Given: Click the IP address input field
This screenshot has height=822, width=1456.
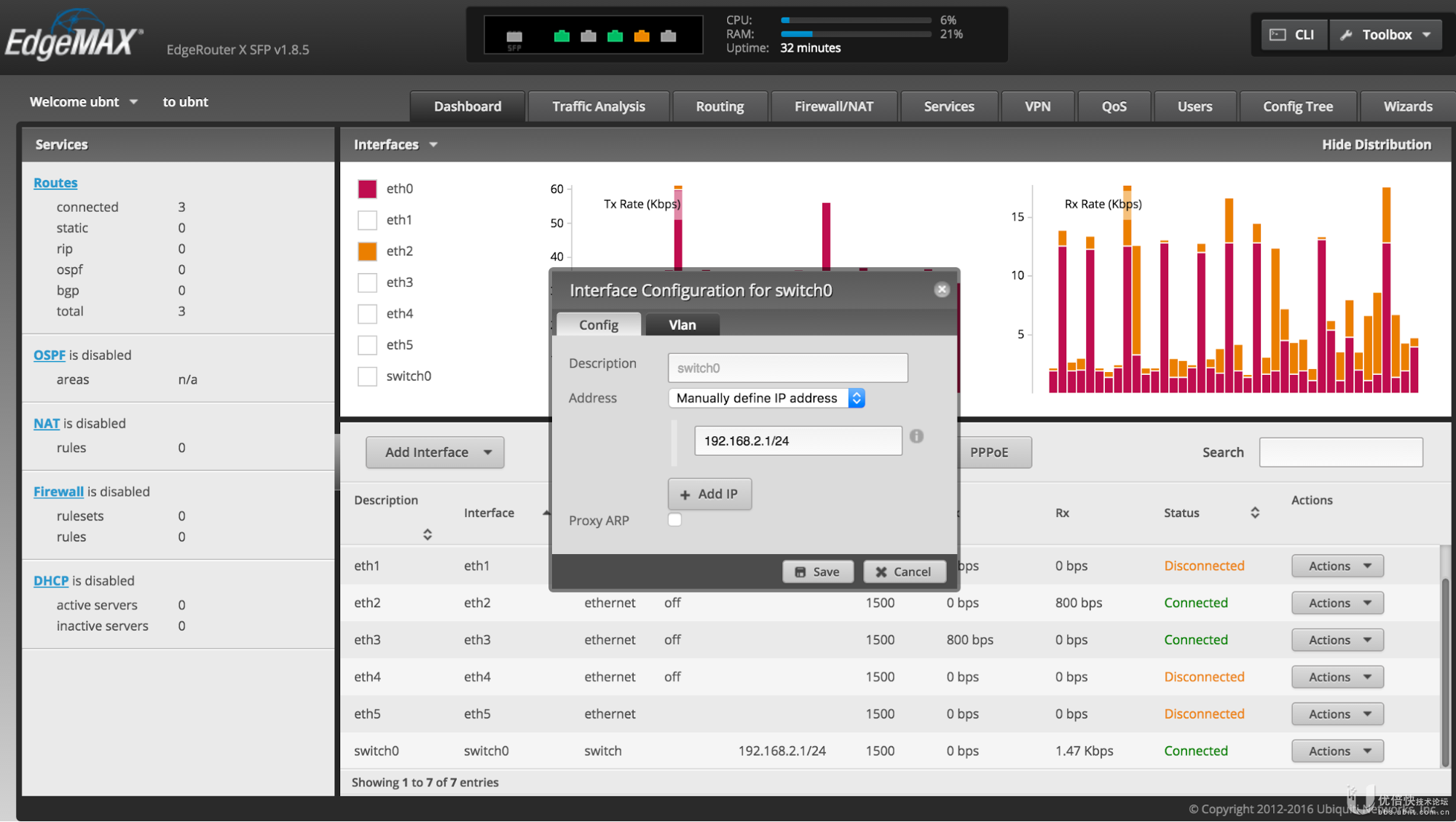Looking at the screenshot, I should [x=798, y=440].
